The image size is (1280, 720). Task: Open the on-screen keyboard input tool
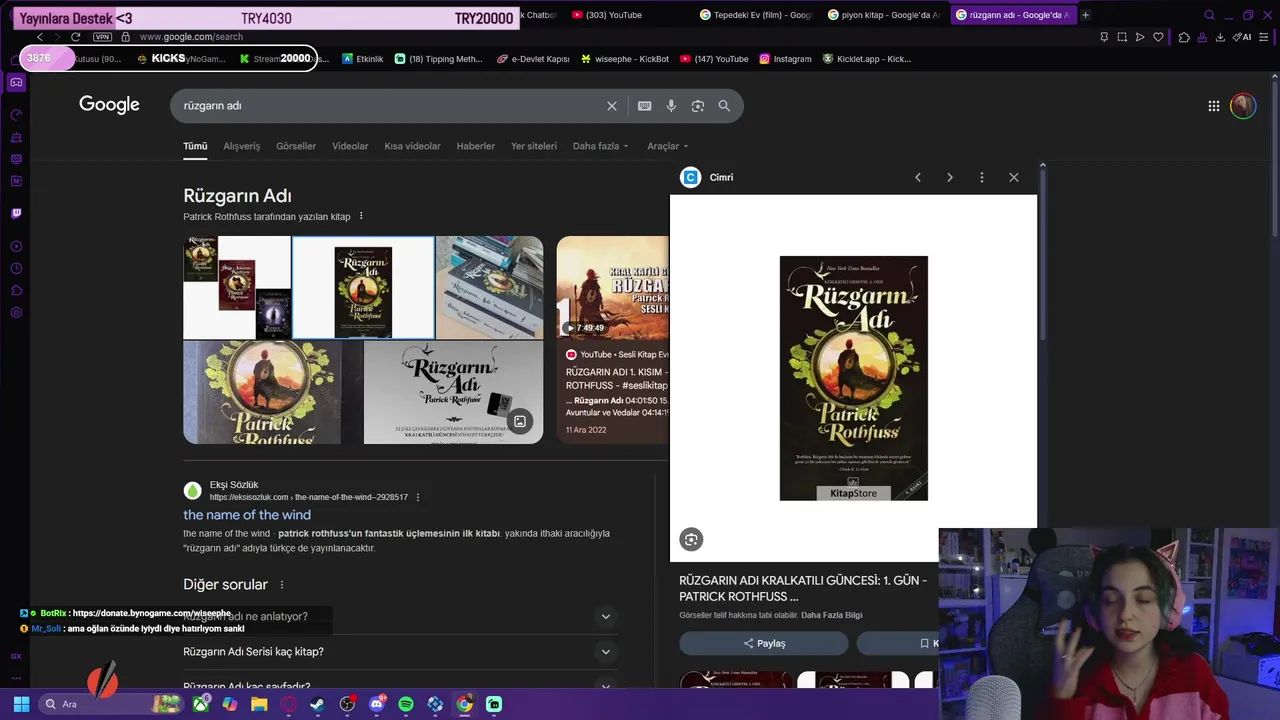coord(645,106)
